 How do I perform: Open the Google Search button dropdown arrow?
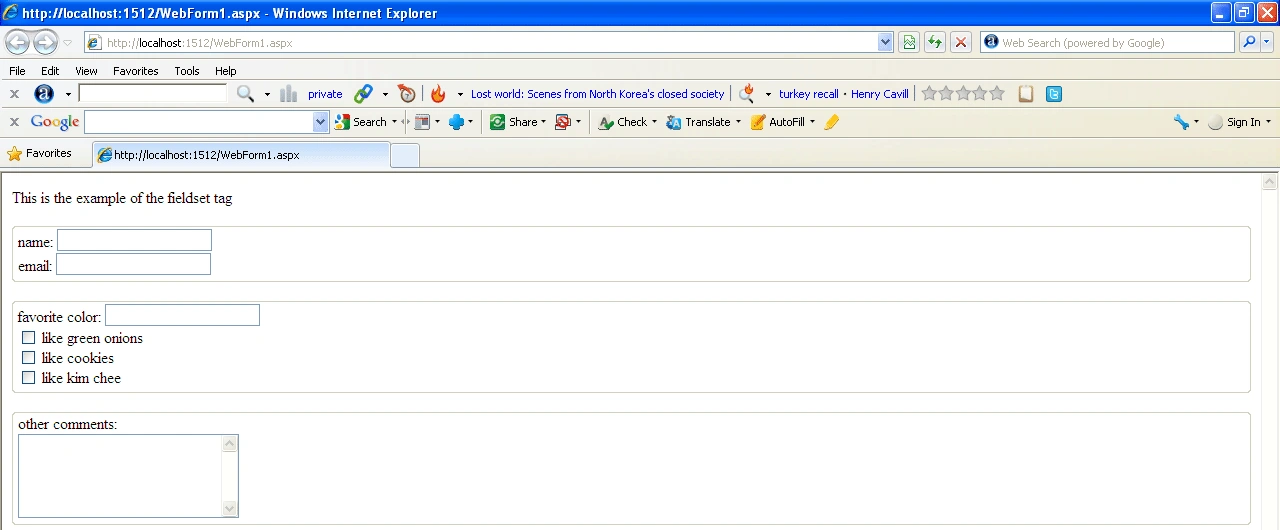[394, 122]
